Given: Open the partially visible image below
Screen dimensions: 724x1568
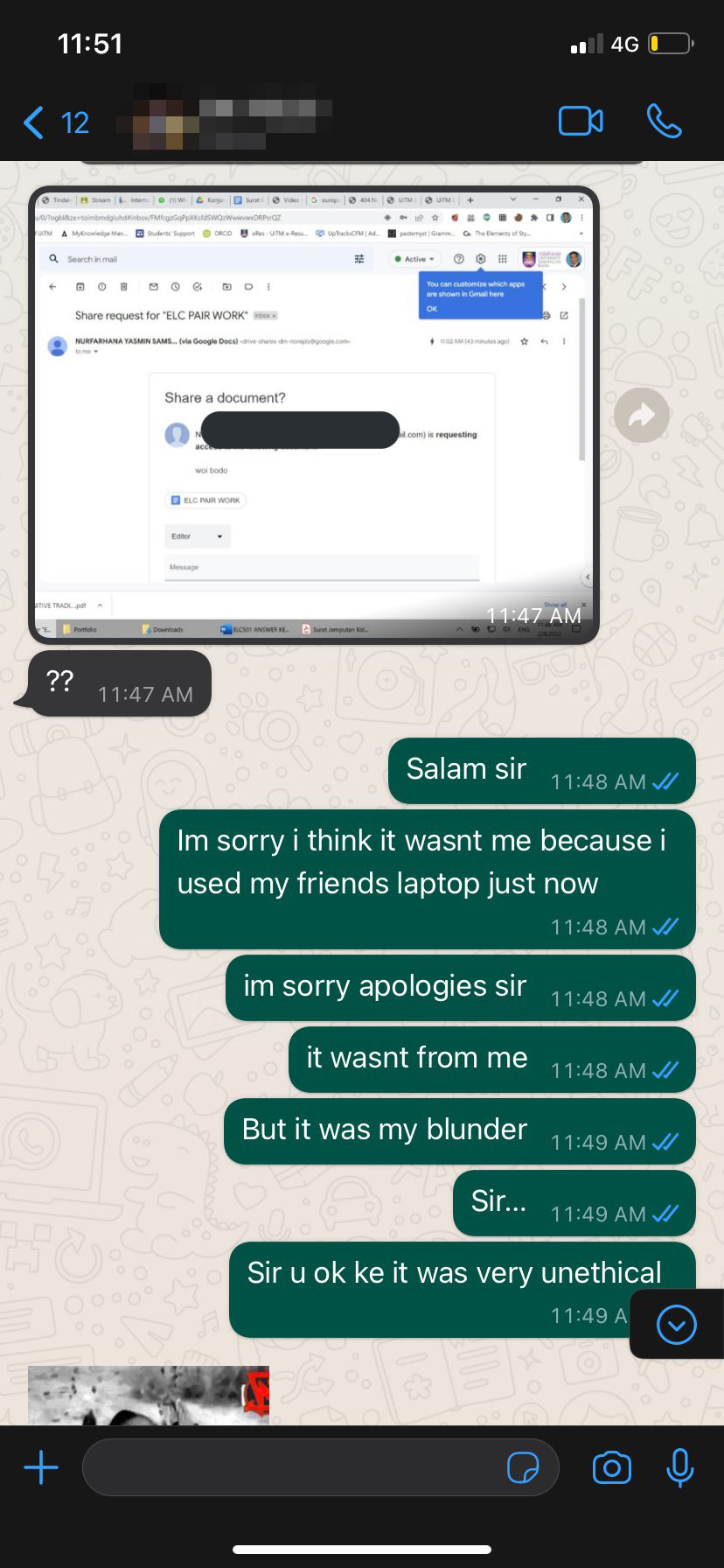Looking at the screenshot, I should 149,1396.
